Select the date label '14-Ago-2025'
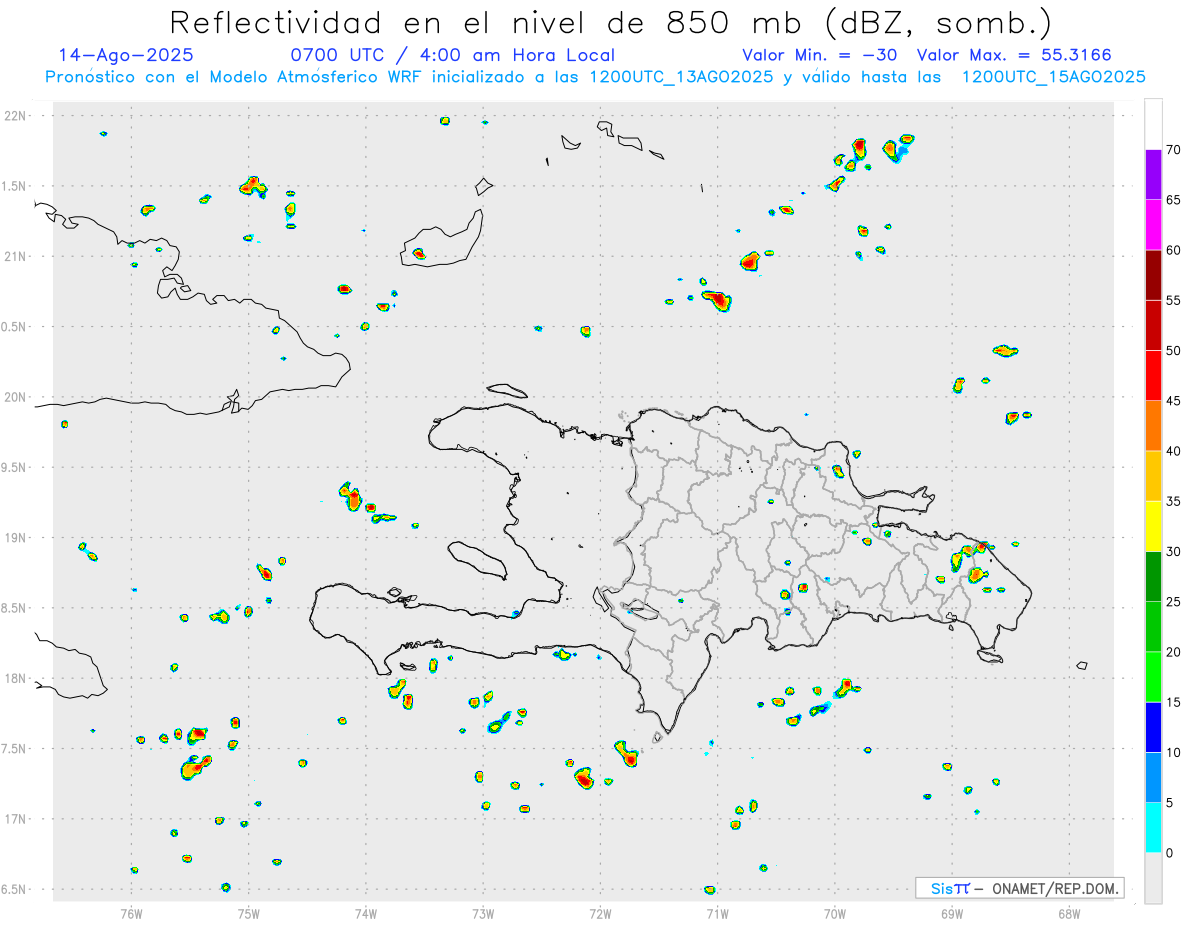This screenshot has height=927, width=1200. point(126,56)
